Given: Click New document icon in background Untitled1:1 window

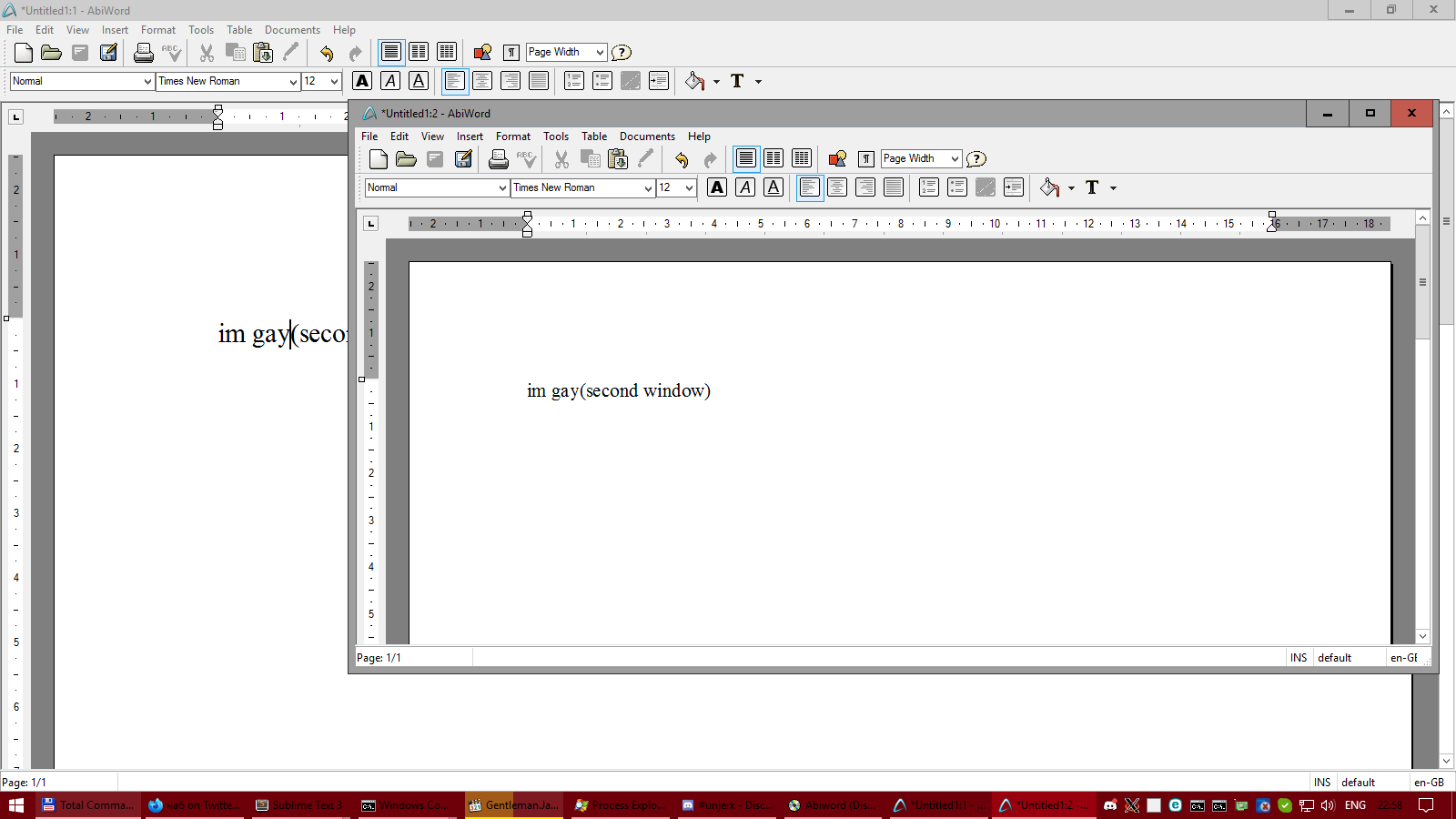Looking at the screenshot, I should [24, 53].
